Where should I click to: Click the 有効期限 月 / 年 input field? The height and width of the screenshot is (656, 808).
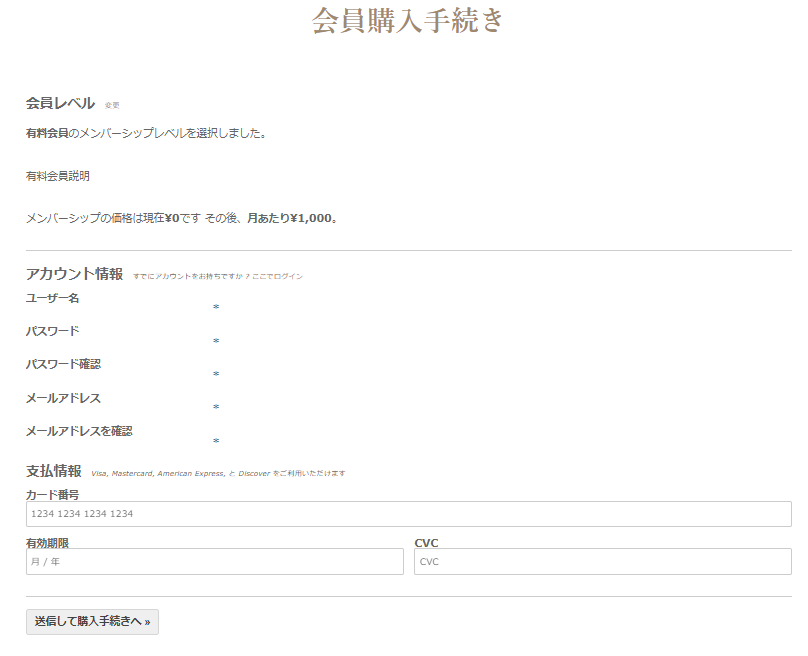coord(214,562)
